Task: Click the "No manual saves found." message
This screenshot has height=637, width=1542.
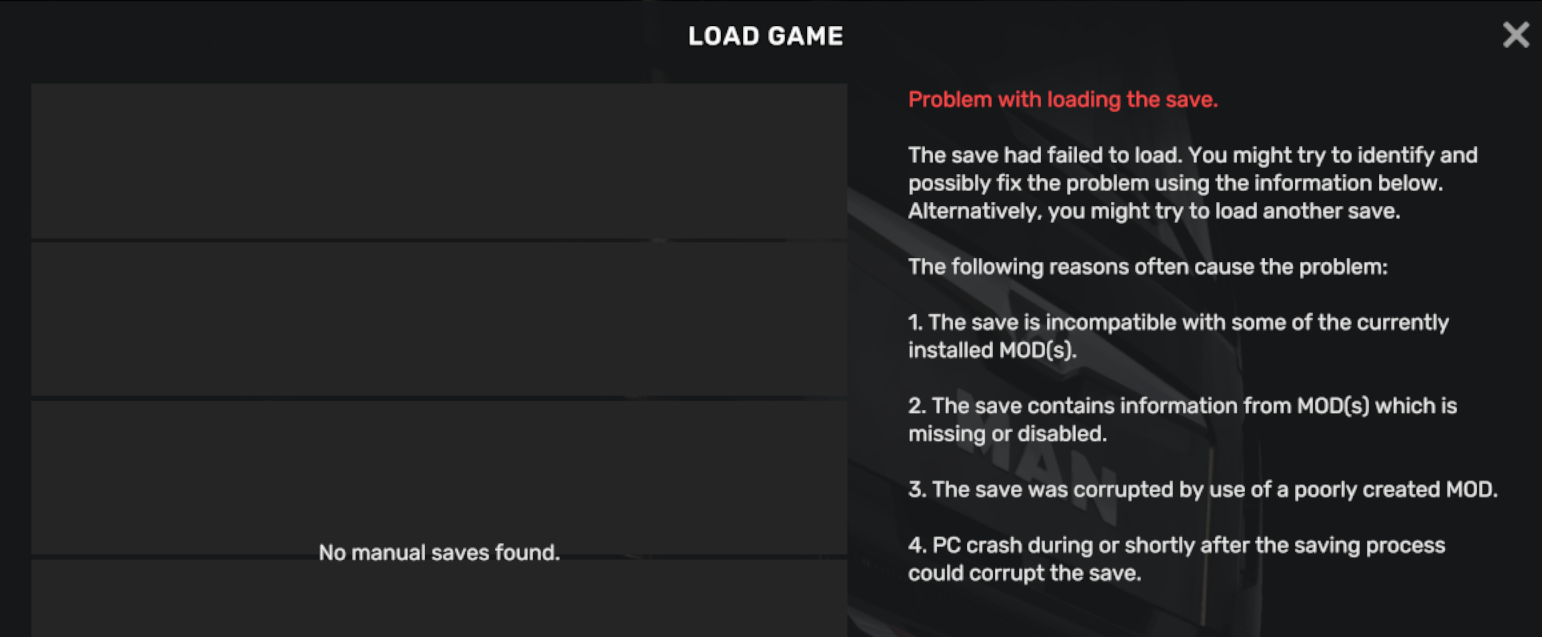Action: click(x=439, y=553)
